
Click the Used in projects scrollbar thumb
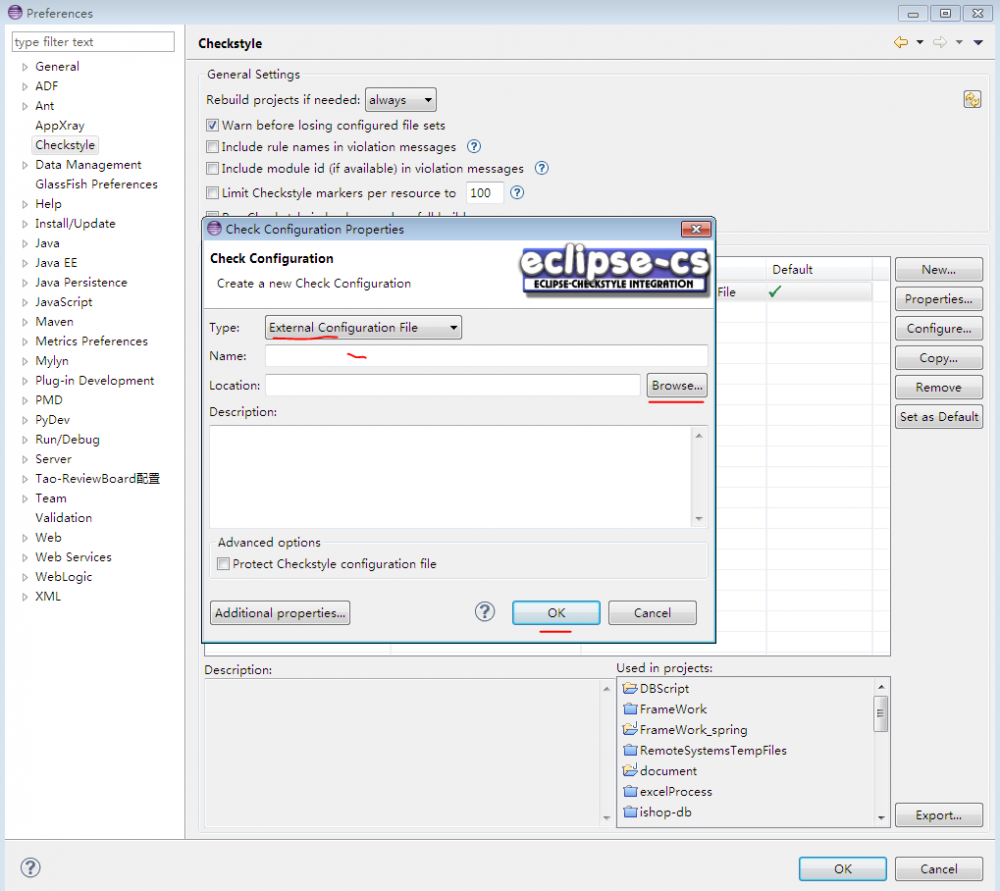tap(881, 713)
